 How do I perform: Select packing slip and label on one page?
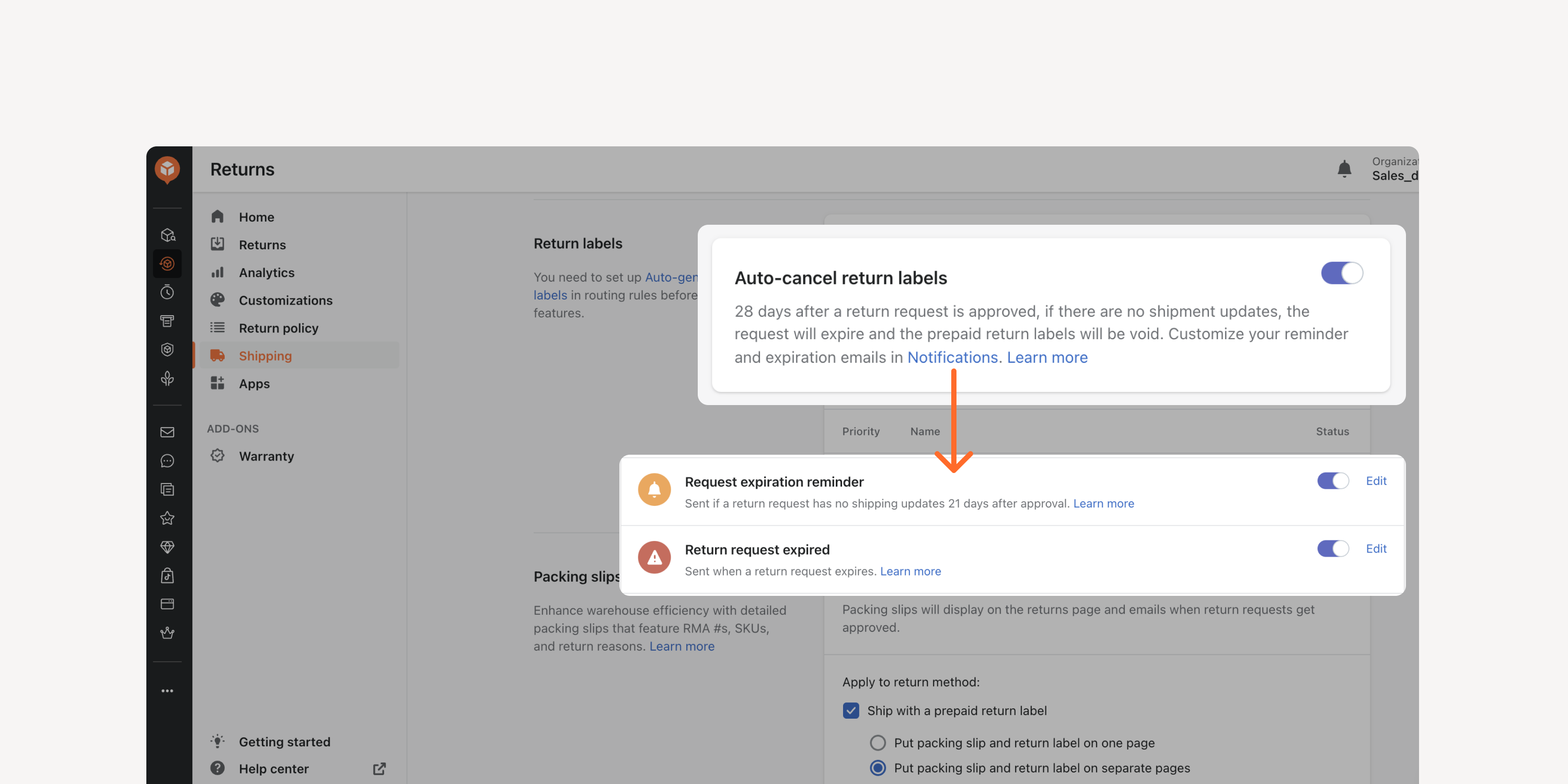[878, 743]
